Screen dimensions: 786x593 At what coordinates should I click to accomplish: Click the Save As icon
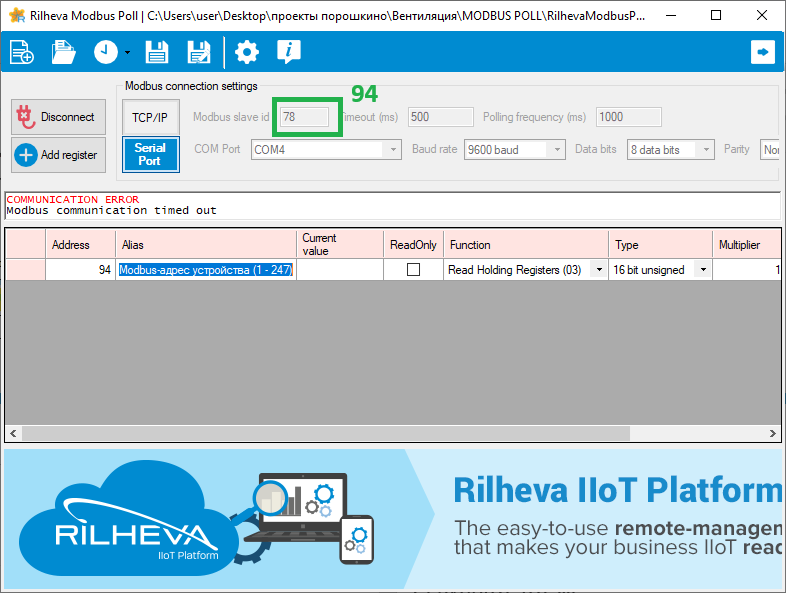point(199,53)
